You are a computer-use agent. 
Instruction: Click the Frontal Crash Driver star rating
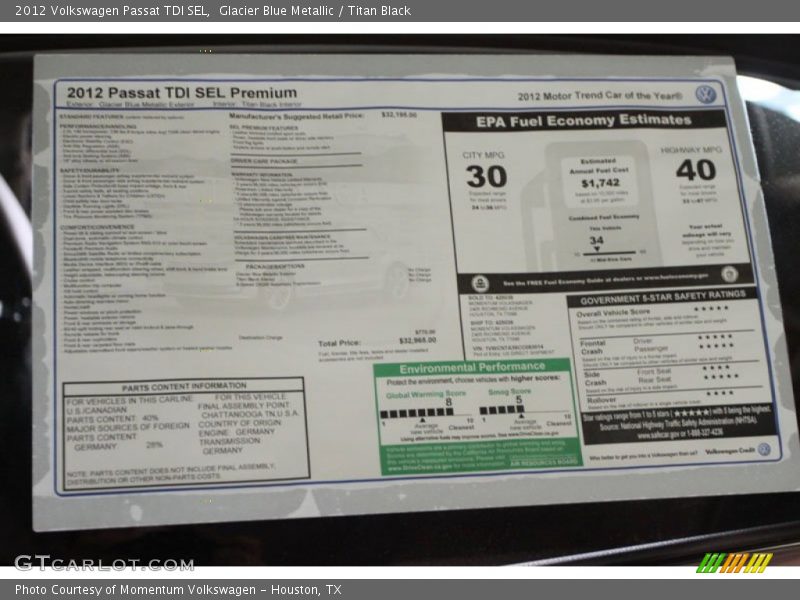[x=715, y=337]
